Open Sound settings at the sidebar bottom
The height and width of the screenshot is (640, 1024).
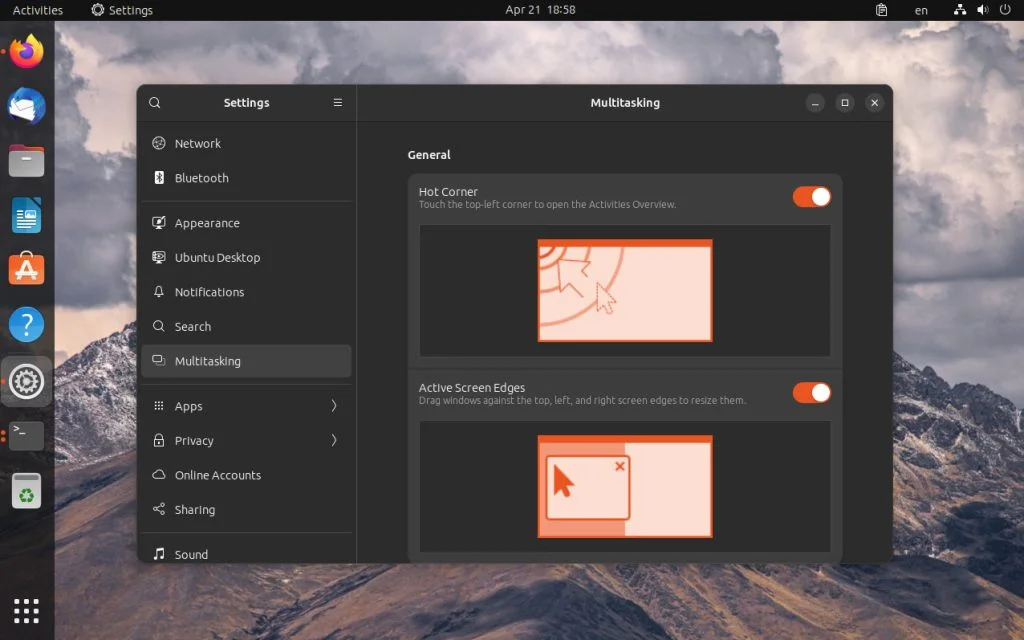pyautogui.click(x=192, y=554)
